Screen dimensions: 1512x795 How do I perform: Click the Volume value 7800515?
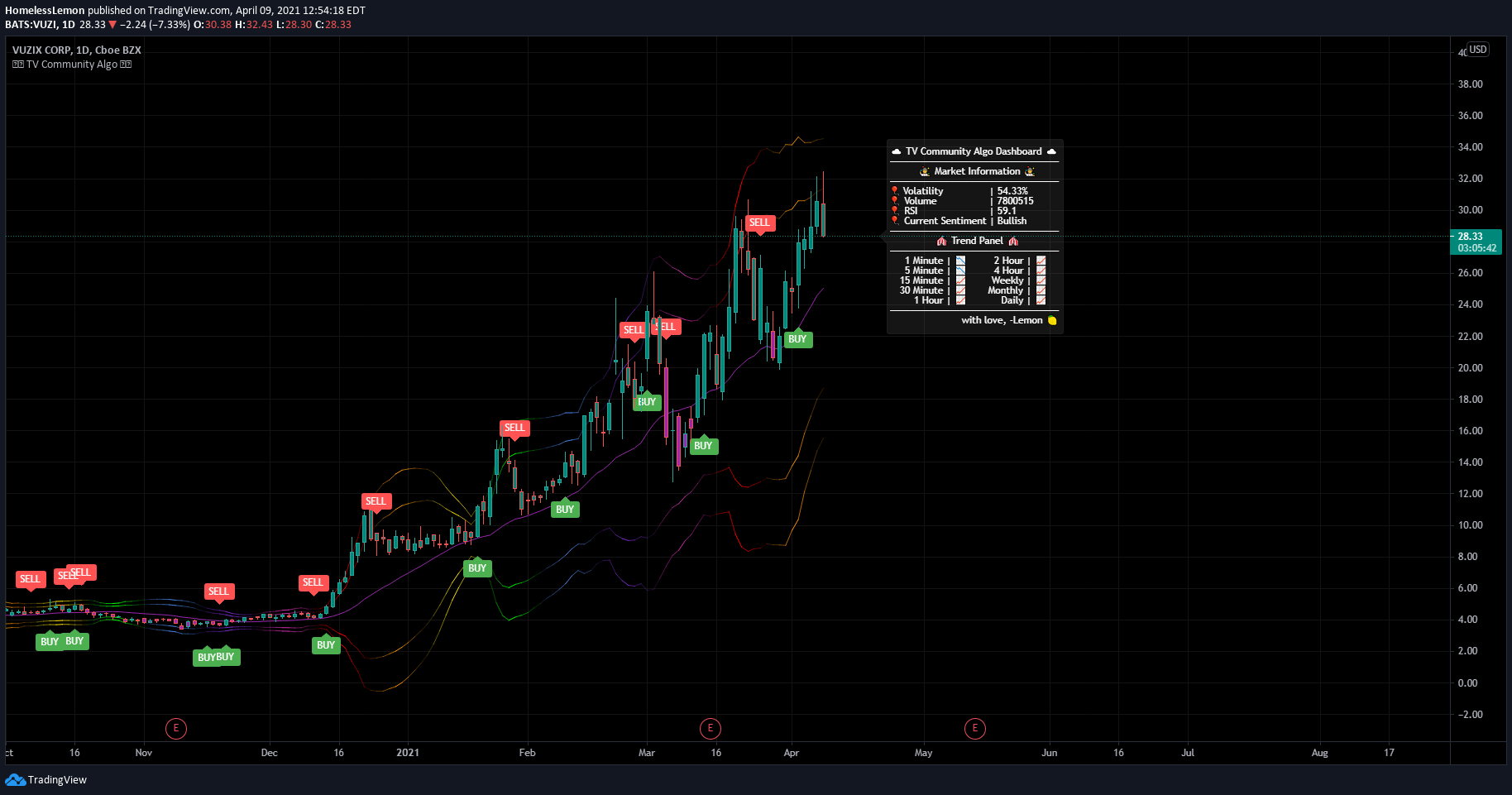(1015, 201)
